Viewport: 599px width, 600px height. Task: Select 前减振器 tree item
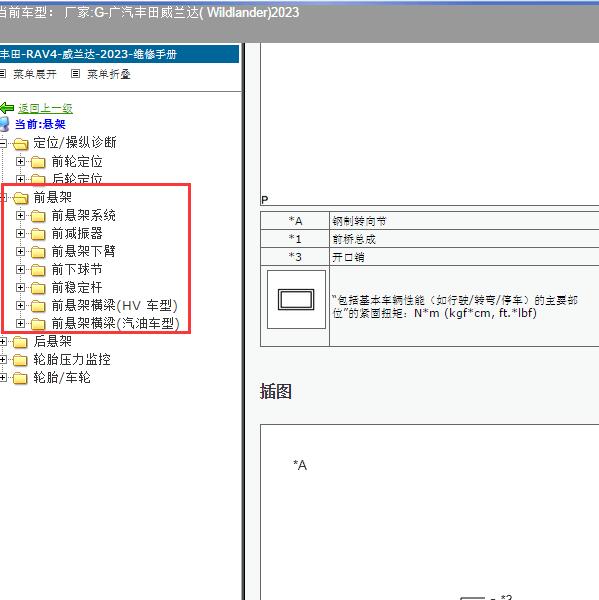tap(77, 233)
